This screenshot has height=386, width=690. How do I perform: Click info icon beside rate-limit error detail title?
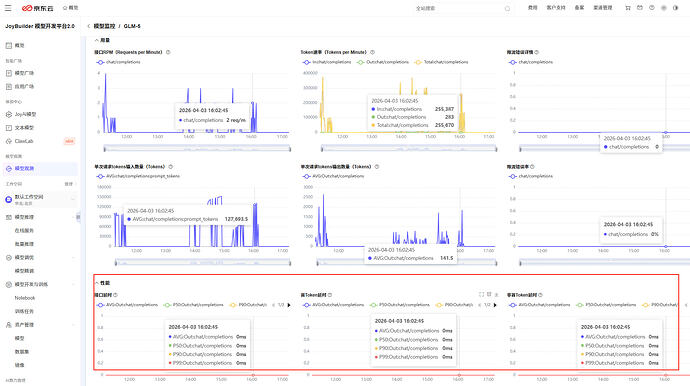(x=536, y=52)
